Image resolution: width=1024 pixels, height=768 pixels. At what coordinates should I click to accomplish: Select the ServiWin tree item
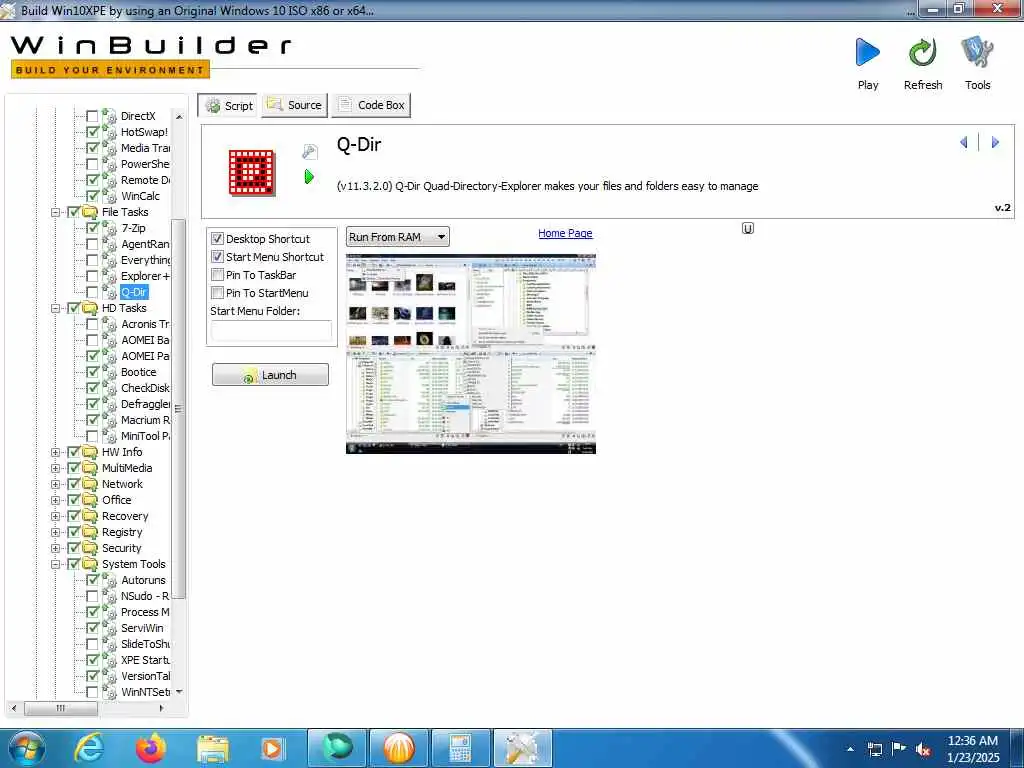[x=142, y=628]
